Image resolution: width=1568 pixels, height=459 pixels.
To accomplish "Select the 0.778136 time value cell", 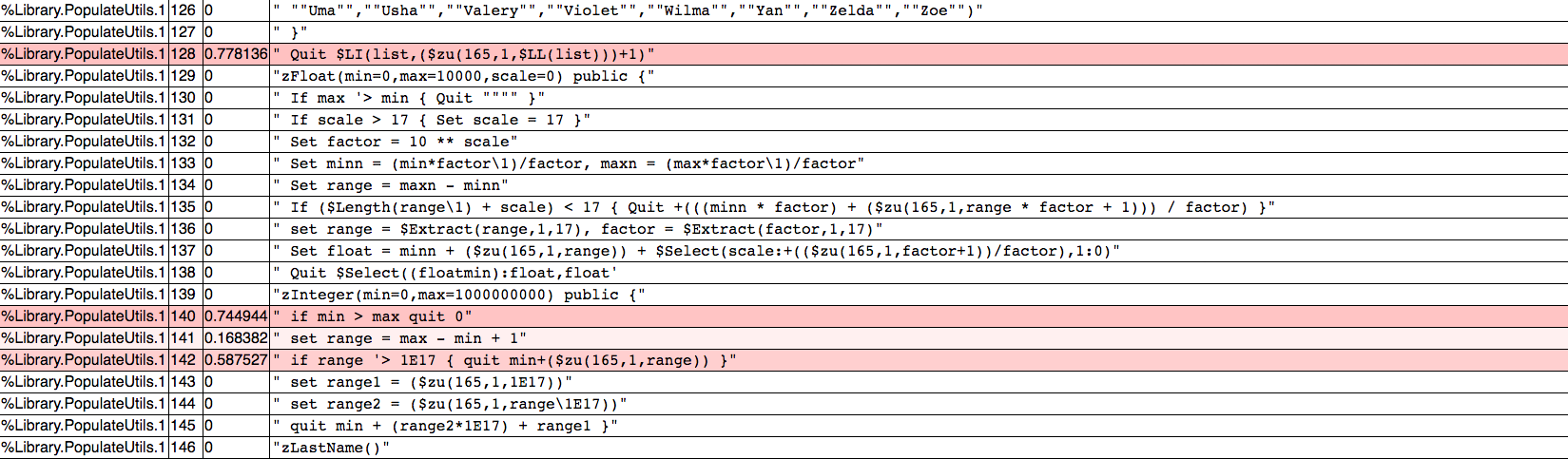I will pyautogui.click(x=236, y=54).
